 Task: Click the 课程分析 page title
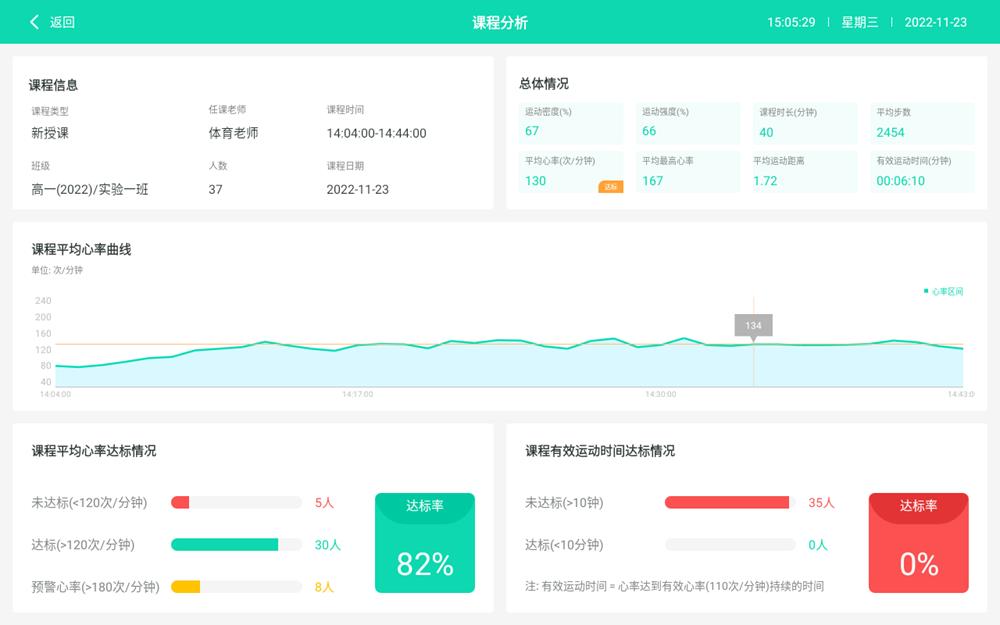500,22
